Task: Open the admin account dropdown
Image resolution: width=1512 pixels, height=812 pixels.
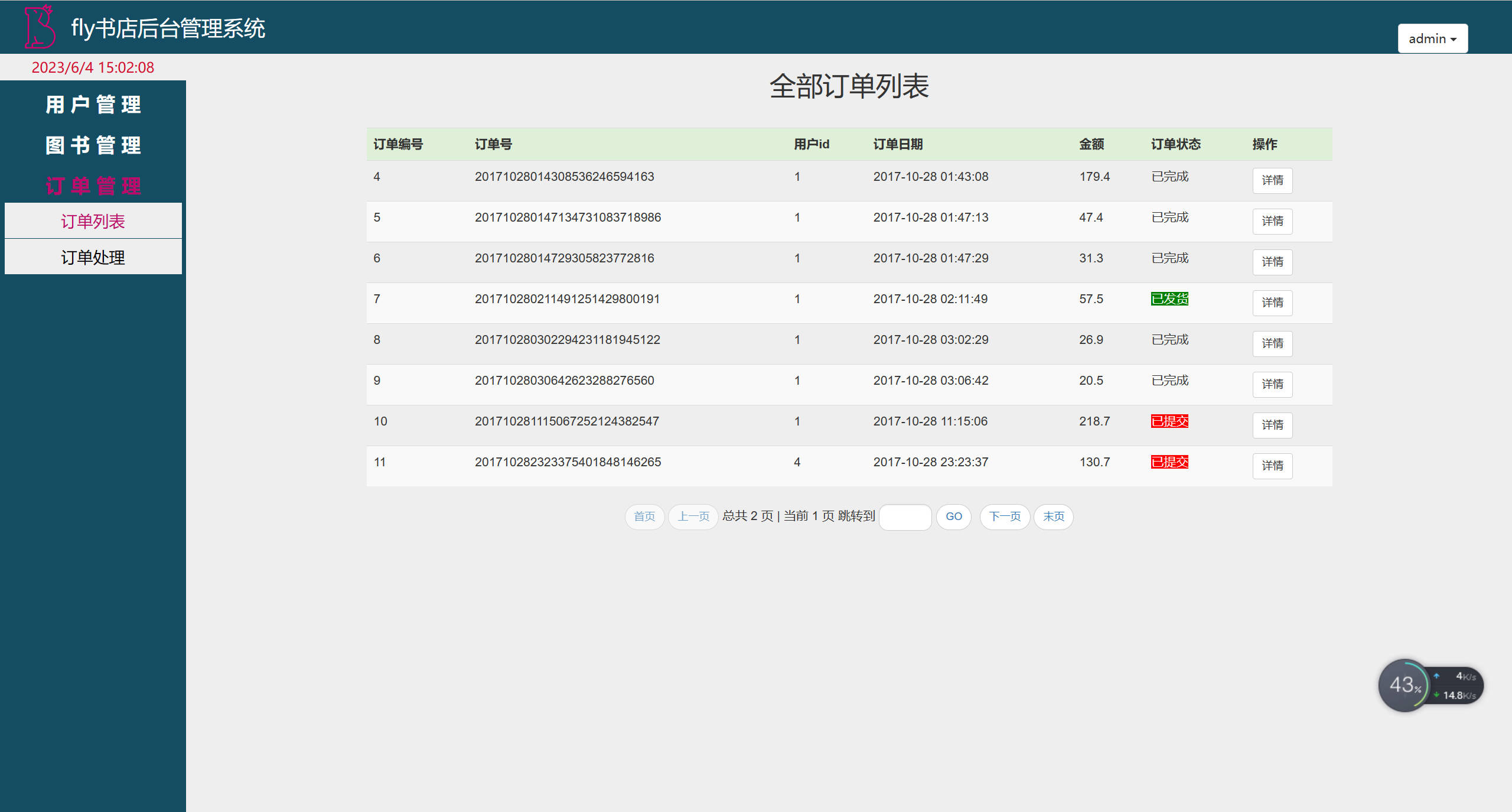Action: [1432, 38]
